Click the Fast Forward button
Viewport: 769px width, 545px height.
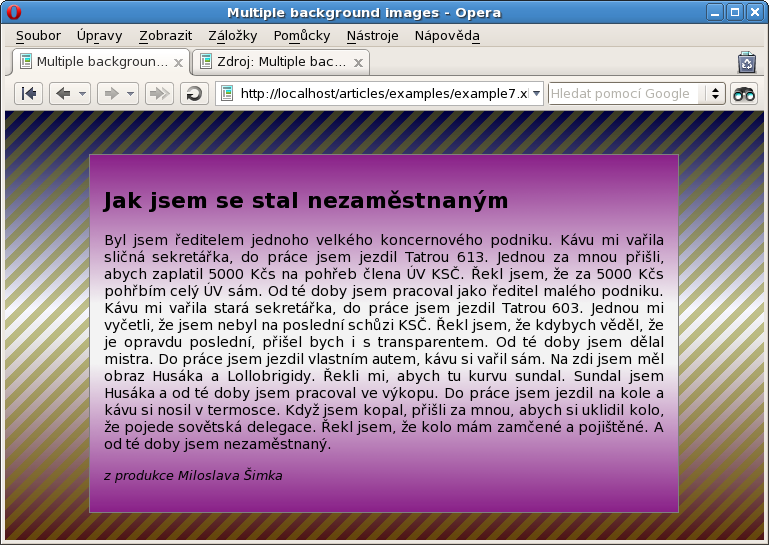point(159,93)
